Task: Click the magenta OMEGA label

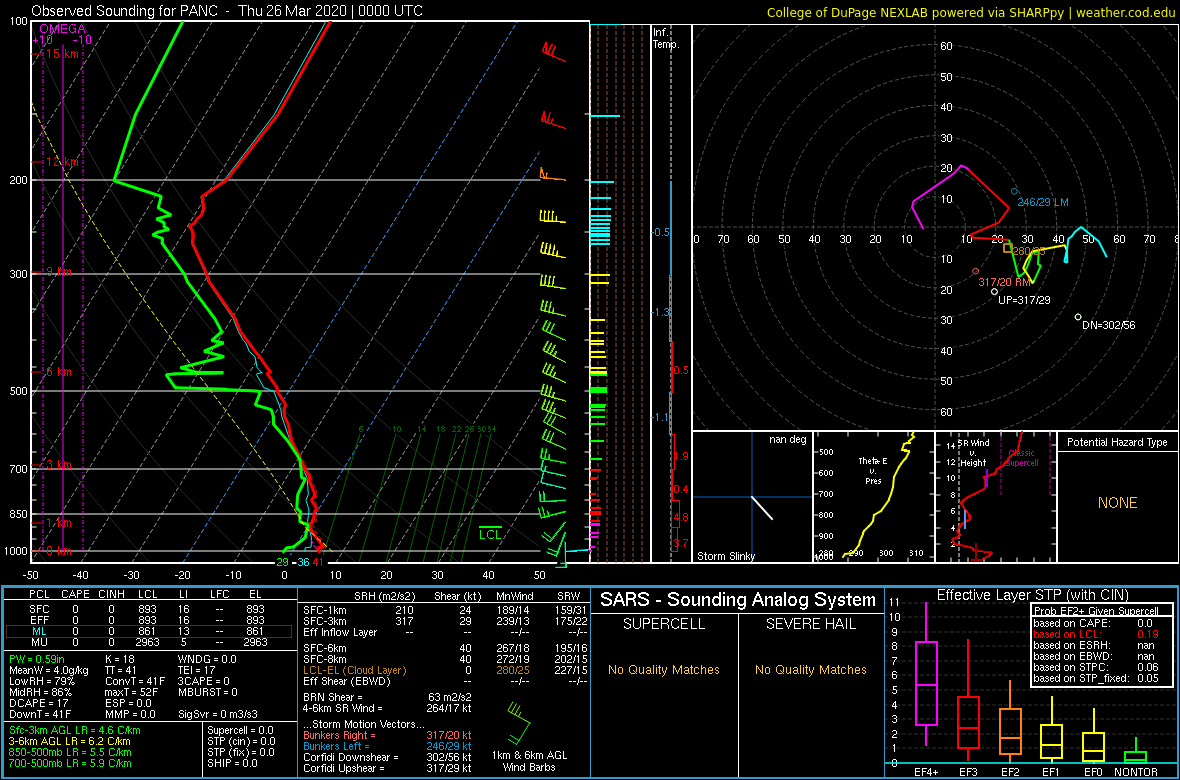Action: tap(61, 29)
